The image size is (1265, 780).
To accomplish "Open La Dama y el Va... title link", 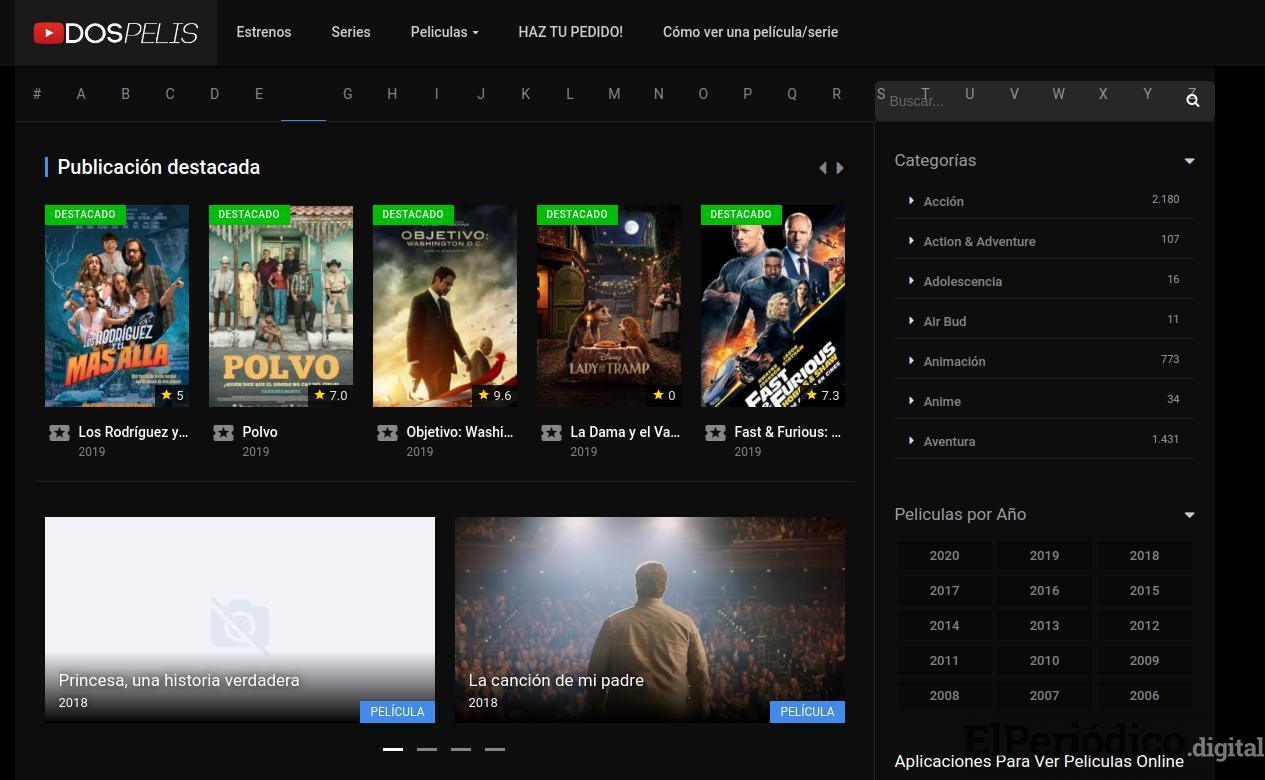I will tap(625, 432).
